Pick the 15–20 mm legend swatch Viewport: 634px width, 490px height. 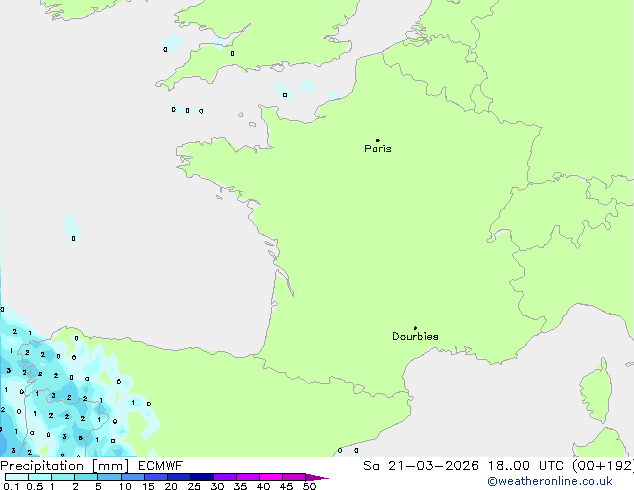tap(155, 477)
